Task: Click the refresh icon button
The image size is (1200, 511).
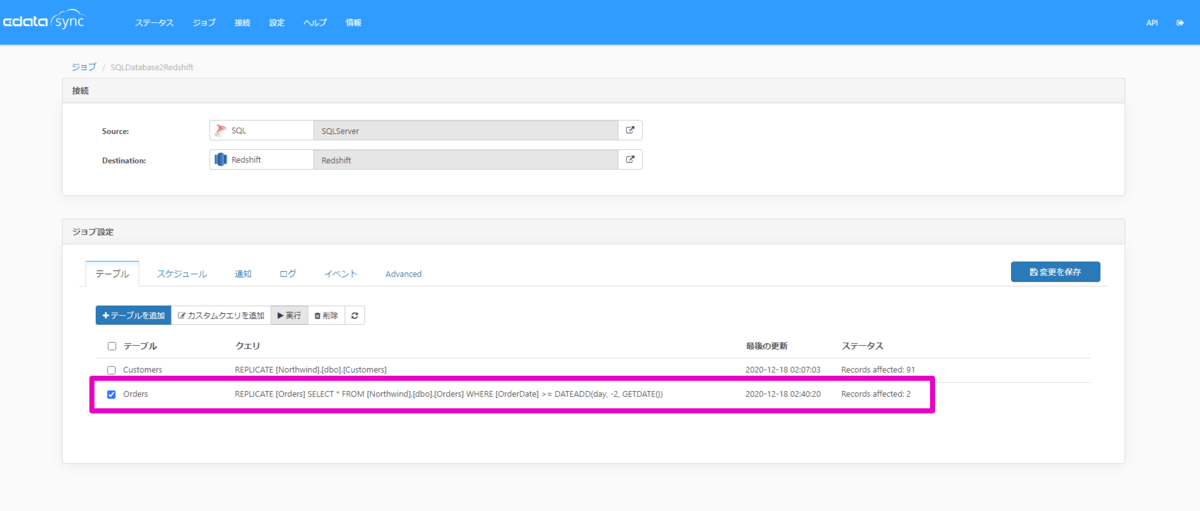Action: tap(355, 315)
